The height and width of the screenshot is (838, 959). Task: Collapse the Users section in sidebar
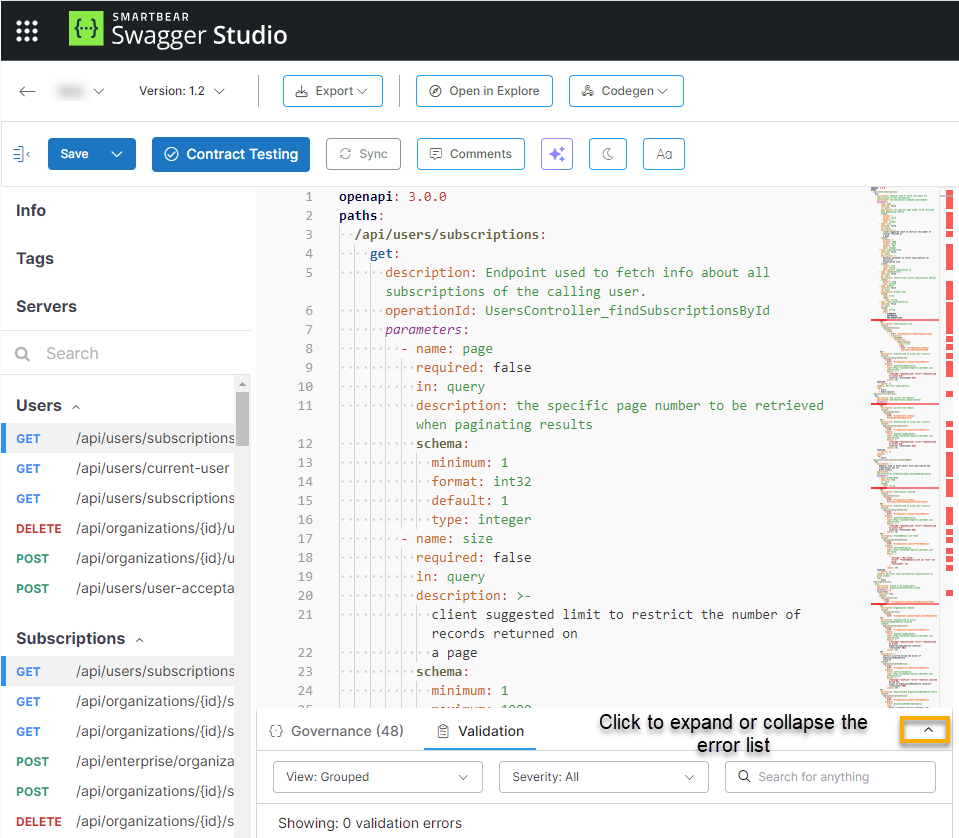76,406
